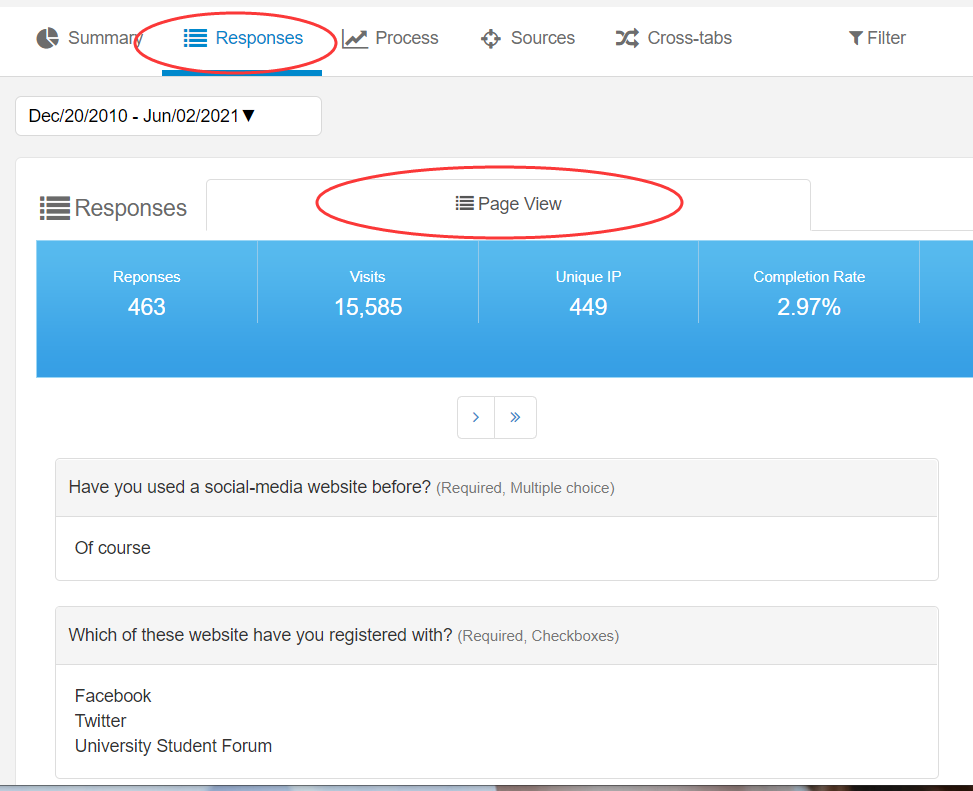Click the line chart Process icon
The width and height of the screenshot is (973, 791).
click(354, 38)
